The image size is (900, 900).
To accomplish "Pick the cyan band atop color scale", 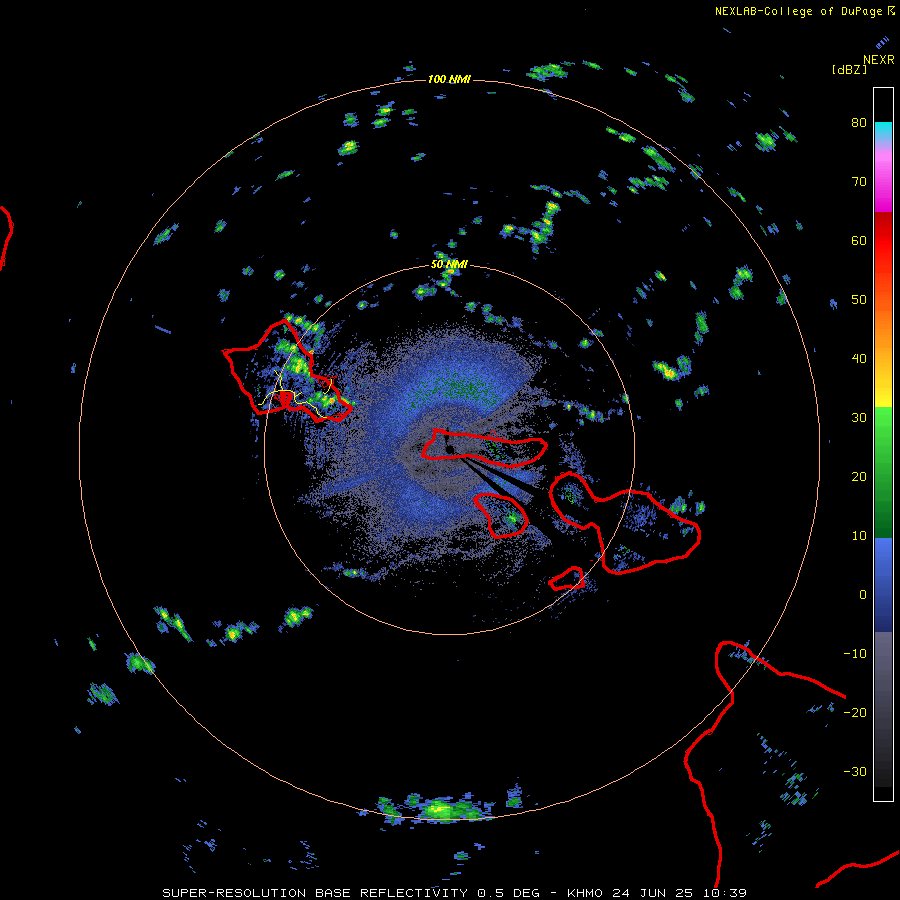I will tap(883, 131).
